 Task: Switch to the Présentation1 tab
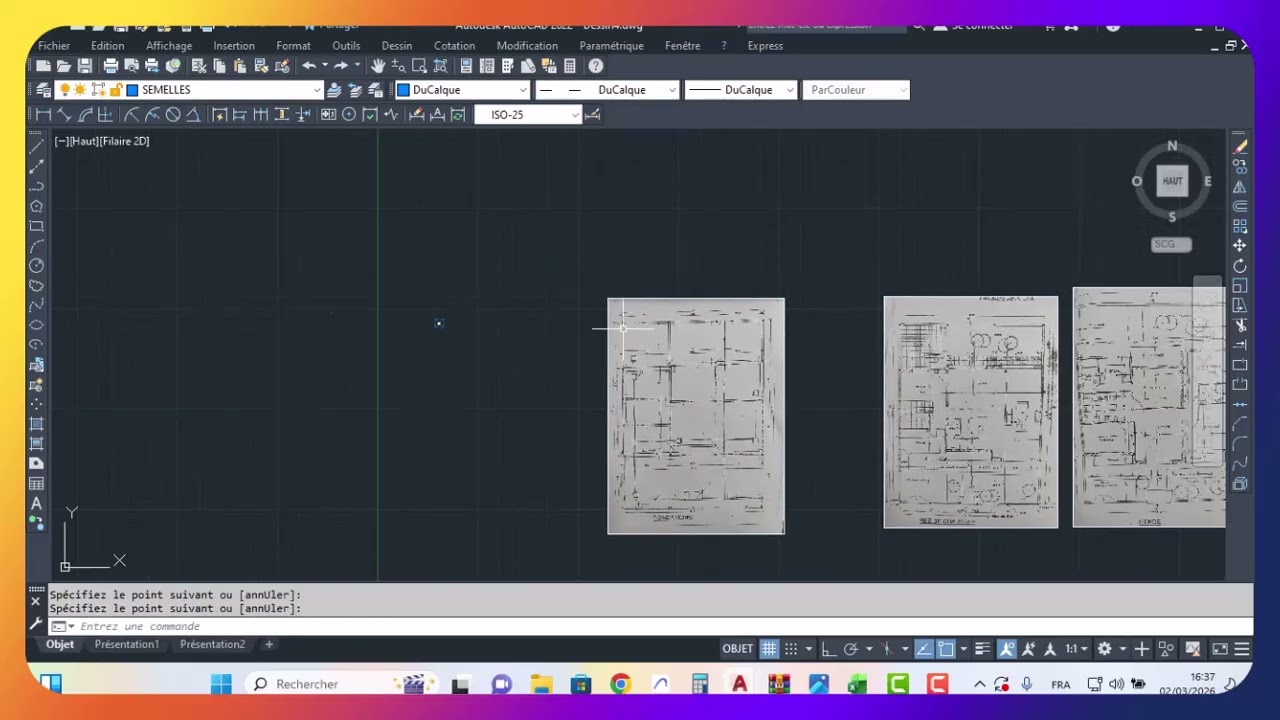[127, 645]
